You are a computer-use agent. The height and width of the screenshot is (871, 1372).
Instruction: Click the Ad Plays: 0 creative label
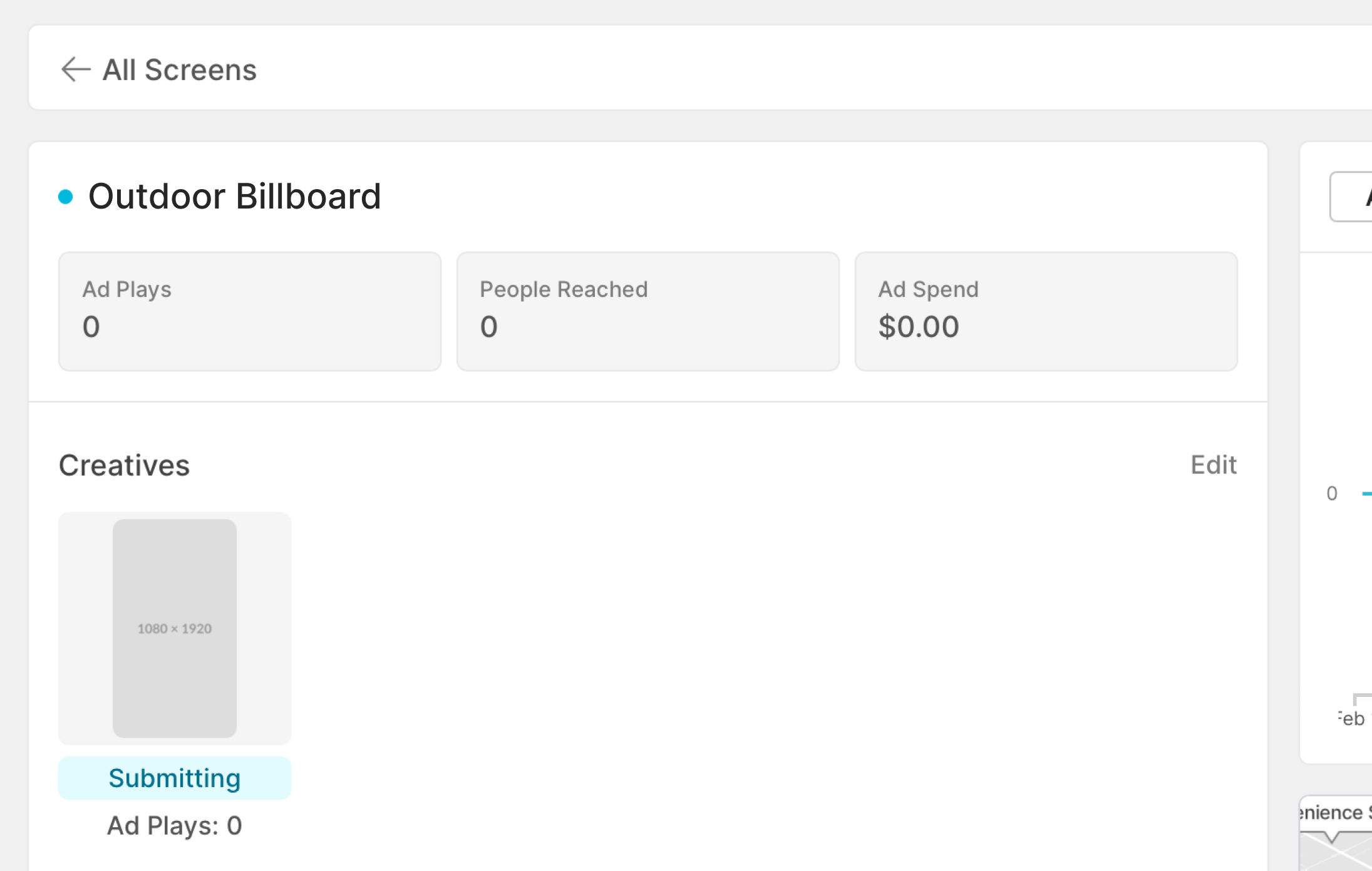(x=175, y=826)
